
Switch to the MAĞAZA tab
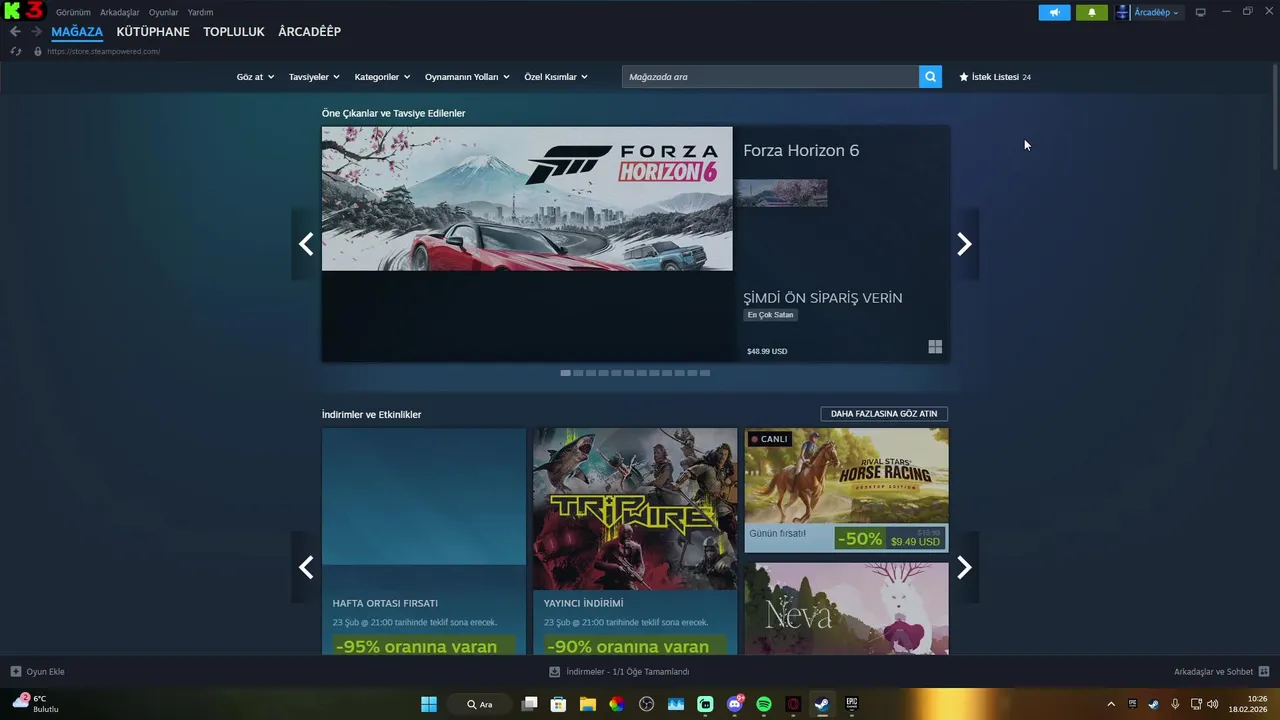(x=77, y=32)
